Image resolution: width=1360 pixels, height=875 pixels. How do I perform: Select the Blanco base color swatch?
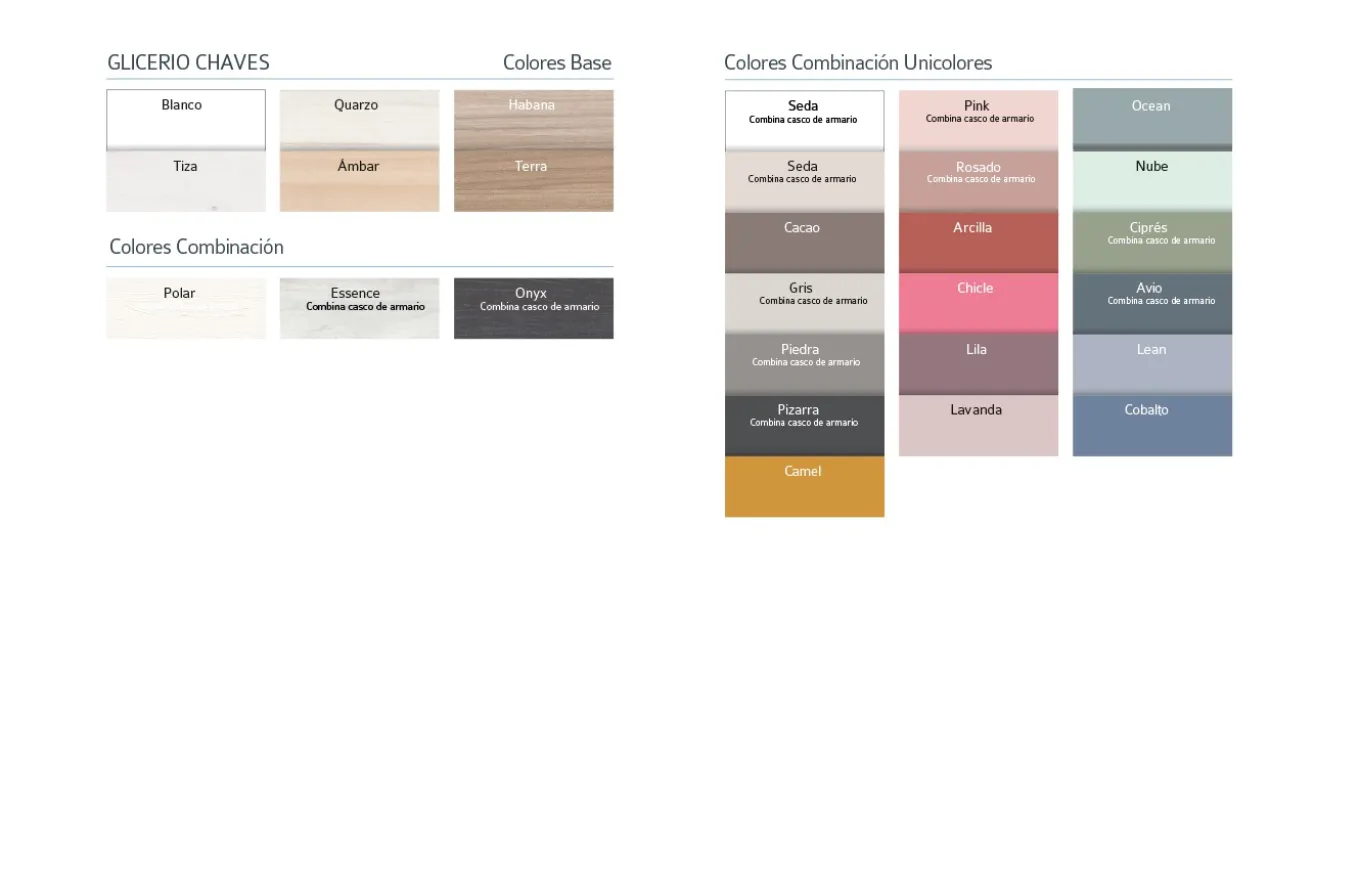(x=186, y=120)
